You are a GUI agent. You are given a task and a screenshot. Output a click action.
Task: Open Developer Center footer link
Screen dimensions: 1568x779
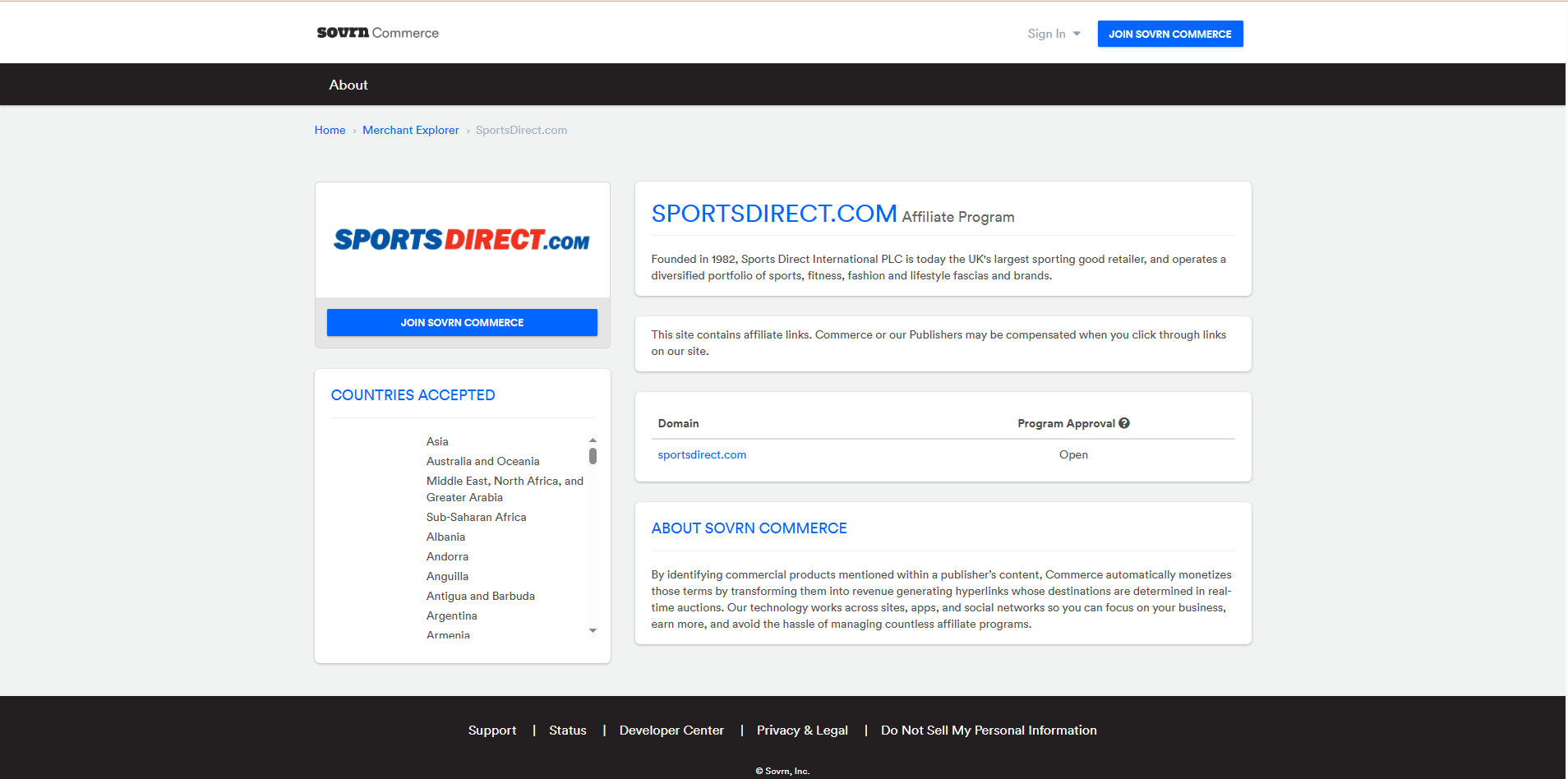(671, 731)
